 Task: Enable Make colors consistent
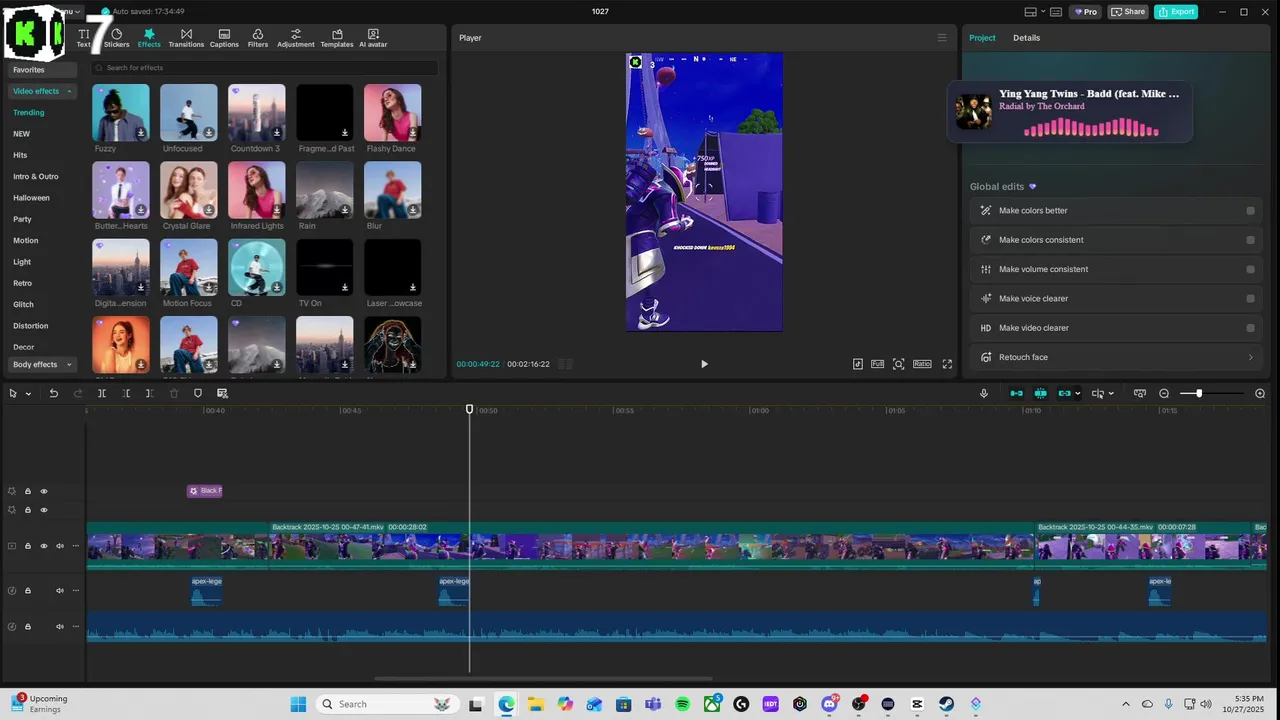[1250, 240]
